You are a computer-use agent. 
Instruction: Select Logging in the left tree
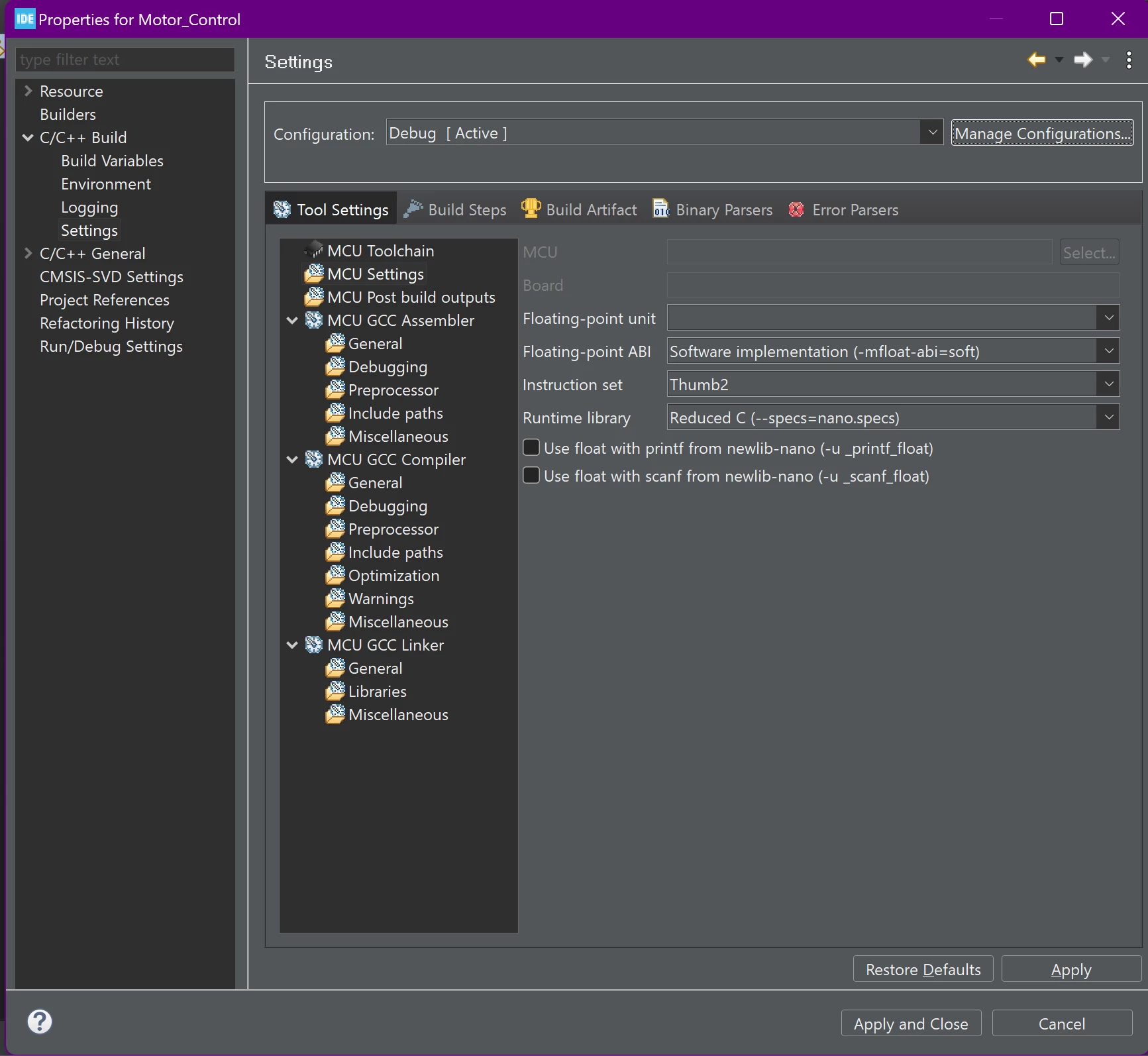click(89, 207)
